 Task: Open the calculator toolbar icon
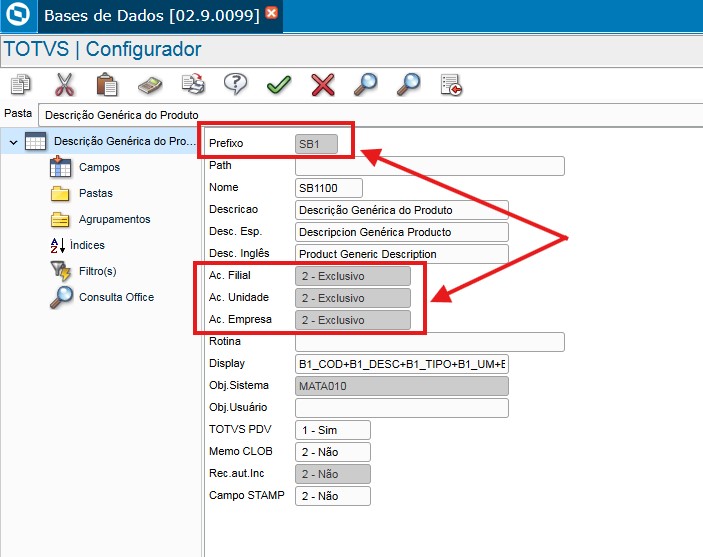click(150, 85)
